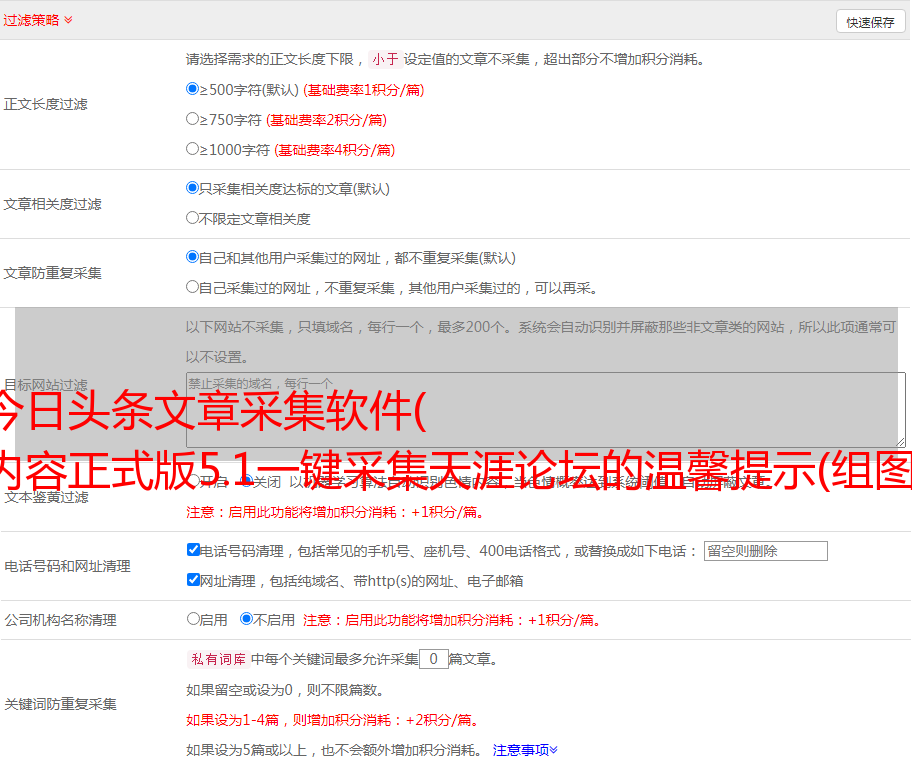Click the red (基础费率1积分/篇) note
Image resolution: width=912 pixels, height=768 pixels.
tap(364, 90)
